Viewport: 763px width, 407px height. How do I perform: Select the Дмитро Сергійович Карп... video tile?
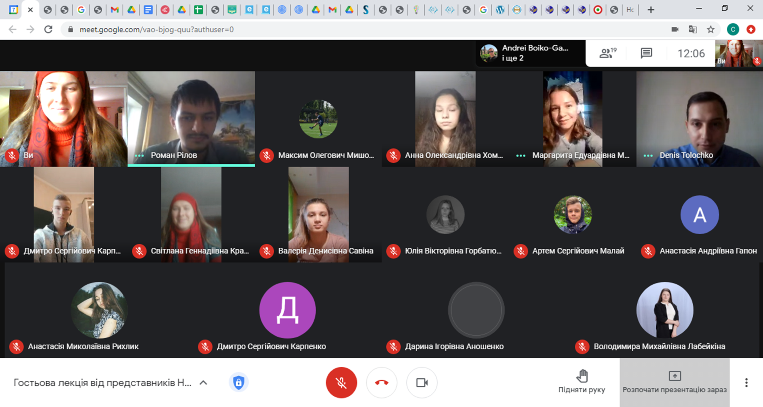click(64, 215)
